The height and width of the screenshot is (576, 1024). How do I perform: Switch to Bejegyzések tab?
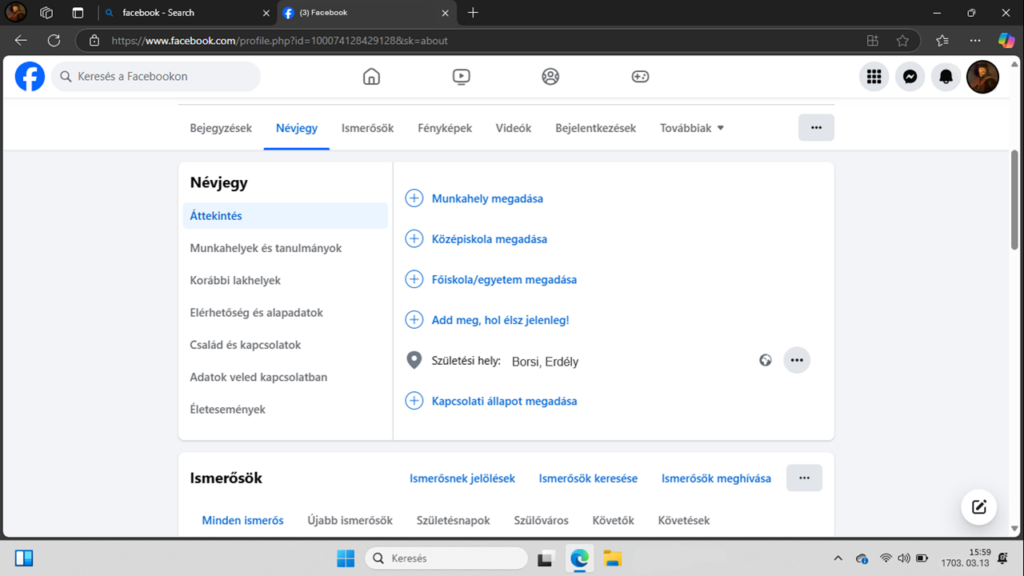click(221, 128)
